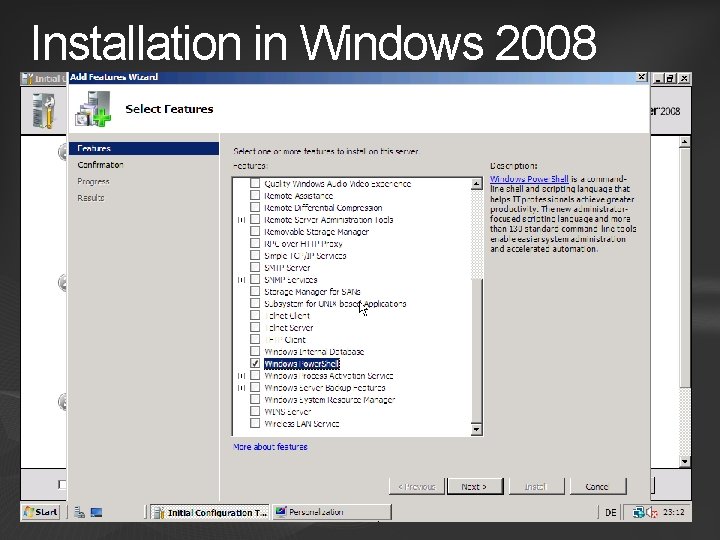This screenshot has height=540, width=720.
Task: Check SMTP Server feature
Action: pyautogui.click(x=255, y=267)
